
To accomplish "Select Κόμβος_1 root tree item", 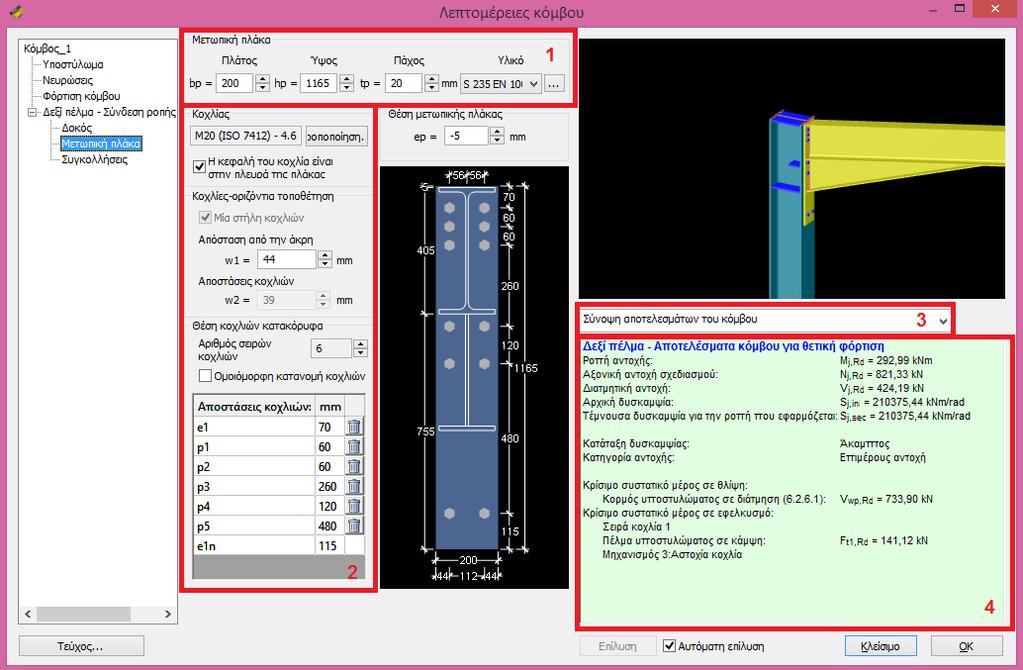I will pyautogui.click(x=47, y=48).
